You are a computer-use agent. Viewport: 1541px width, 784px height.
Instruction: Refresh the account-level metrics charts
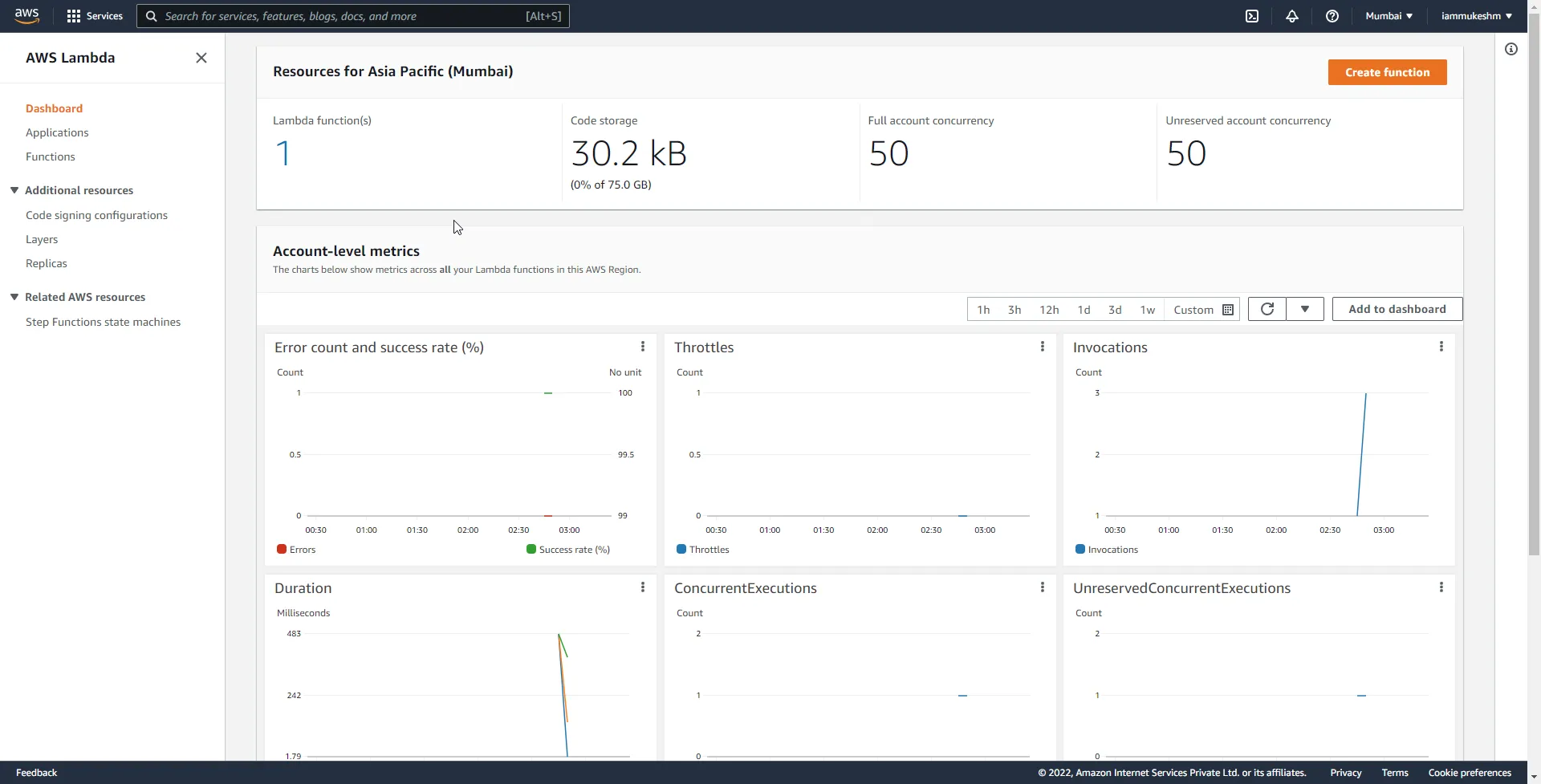(x=1267, y=309)
